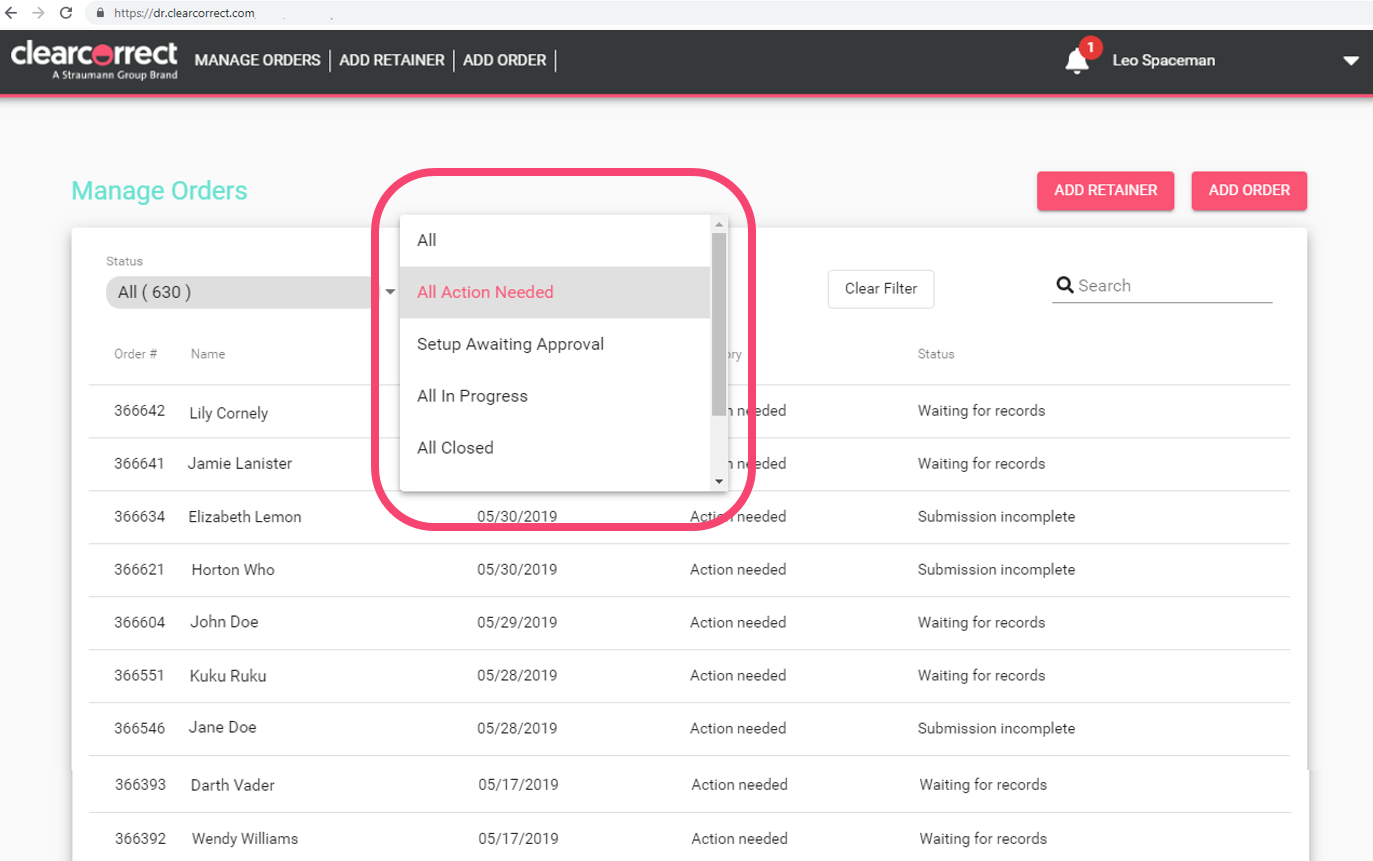Screen dimensions: 1373x861
Task: Open the Leo Spaceman account menu
Action: 1163,60
